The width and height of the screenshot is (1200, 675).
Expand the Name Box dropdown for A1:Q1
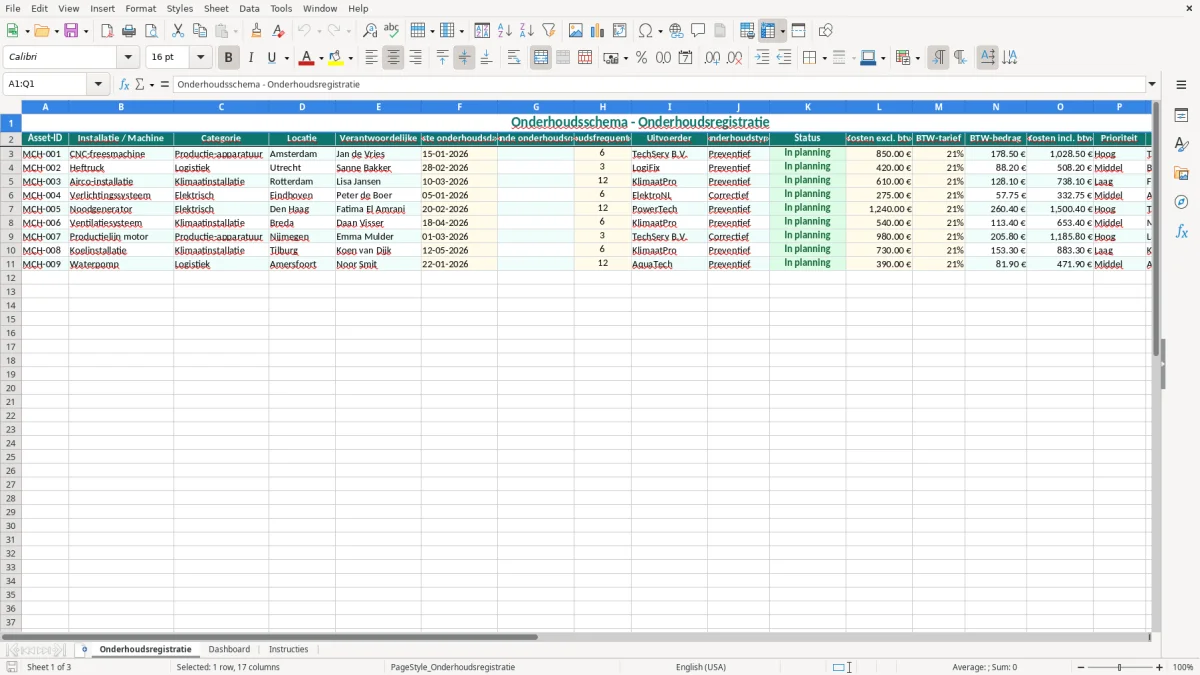98,85
